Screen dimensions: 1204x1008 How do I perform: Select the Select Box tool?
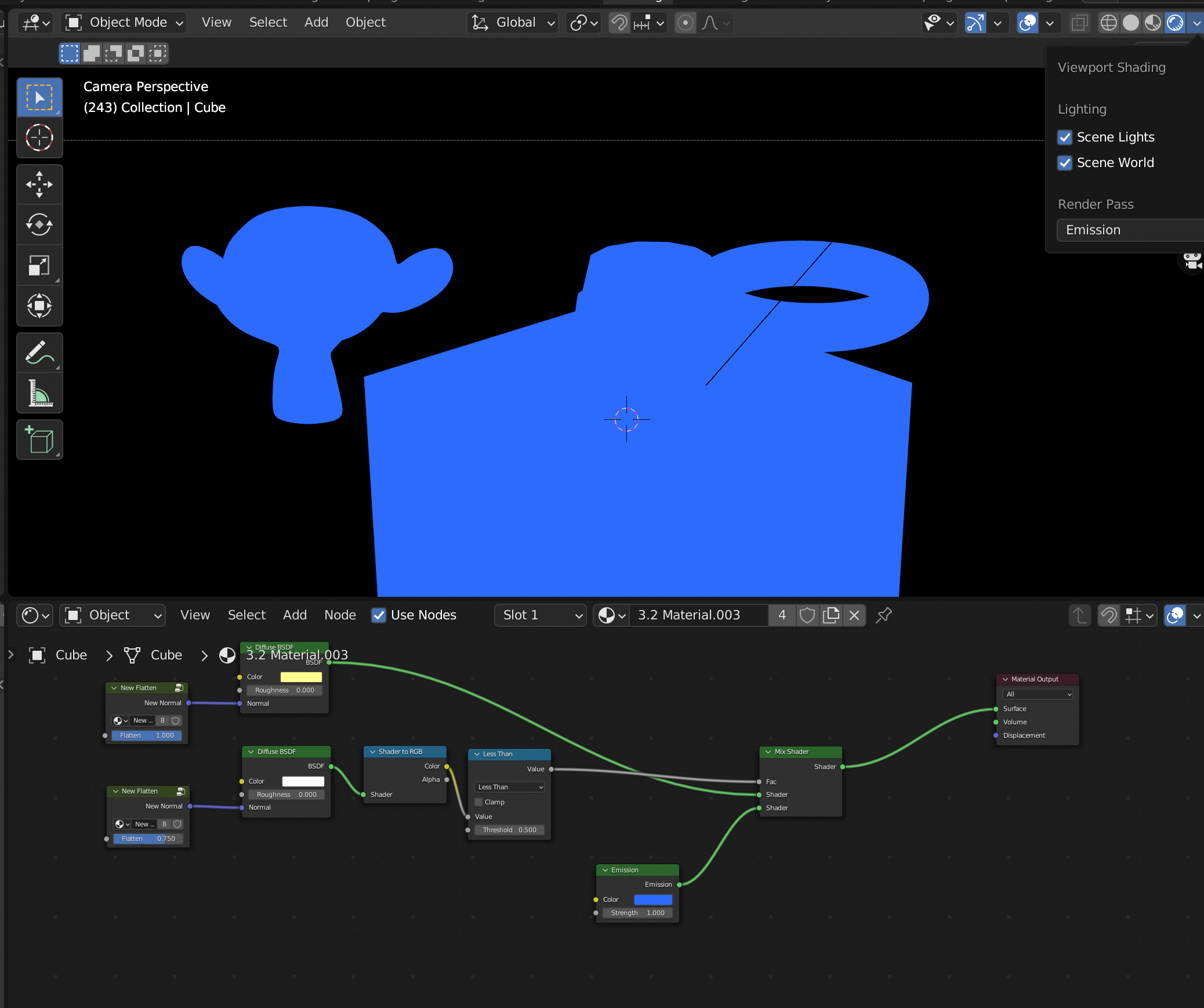tap(39, 97)
